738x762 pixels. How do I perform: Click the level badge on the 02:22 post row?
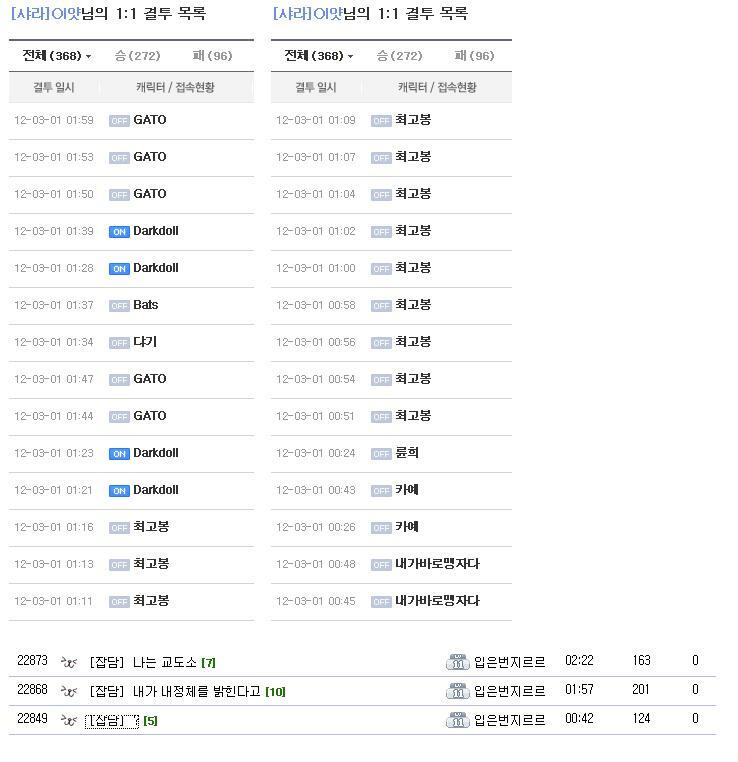pos(457,662)
